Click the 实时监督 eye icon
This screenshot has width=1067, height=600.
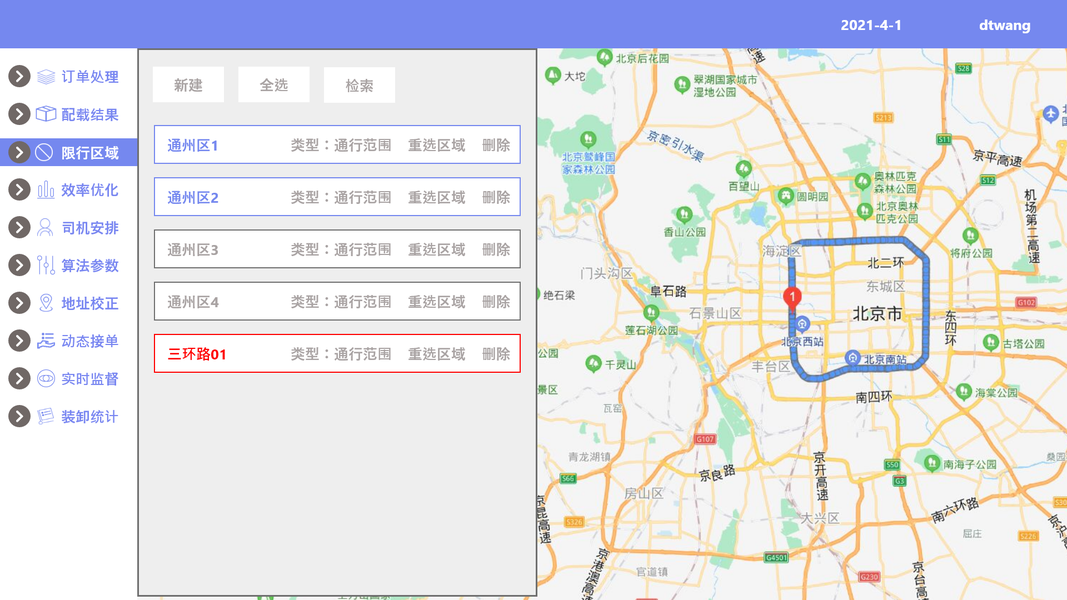point(46,378)
